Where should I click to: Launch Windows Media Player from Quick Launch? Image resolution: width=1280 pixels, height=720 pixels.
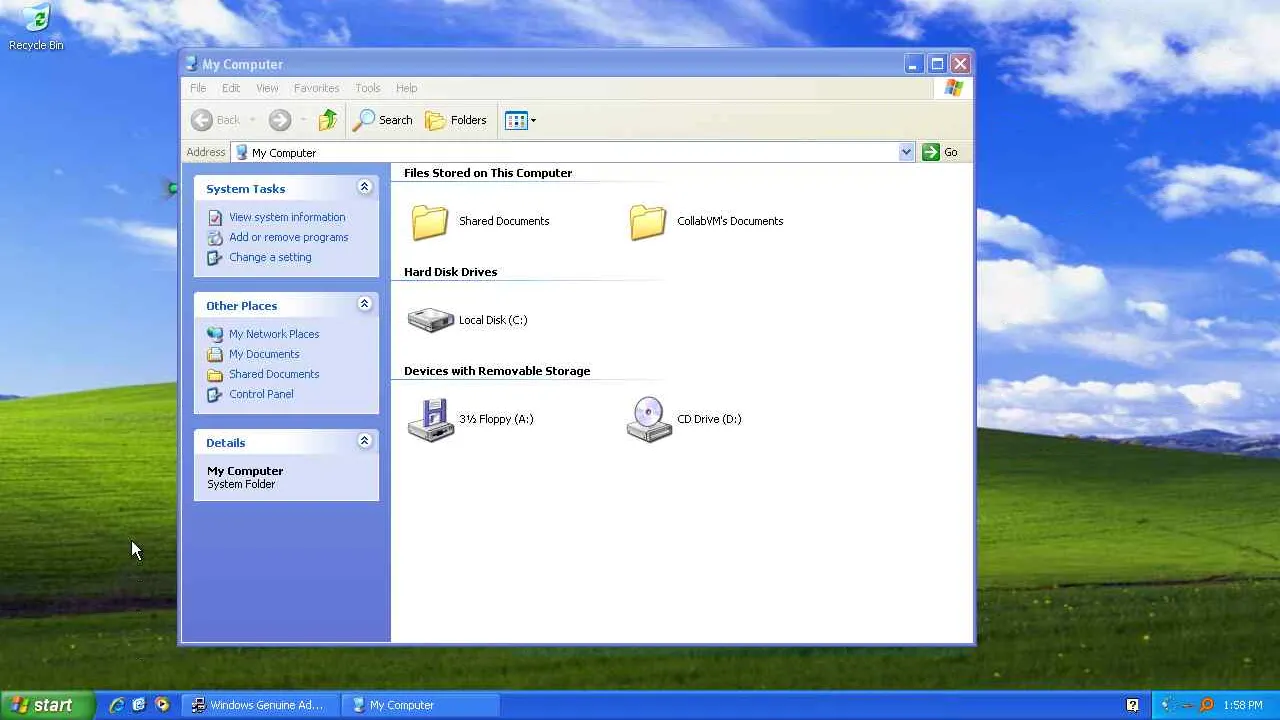[162, 705]
